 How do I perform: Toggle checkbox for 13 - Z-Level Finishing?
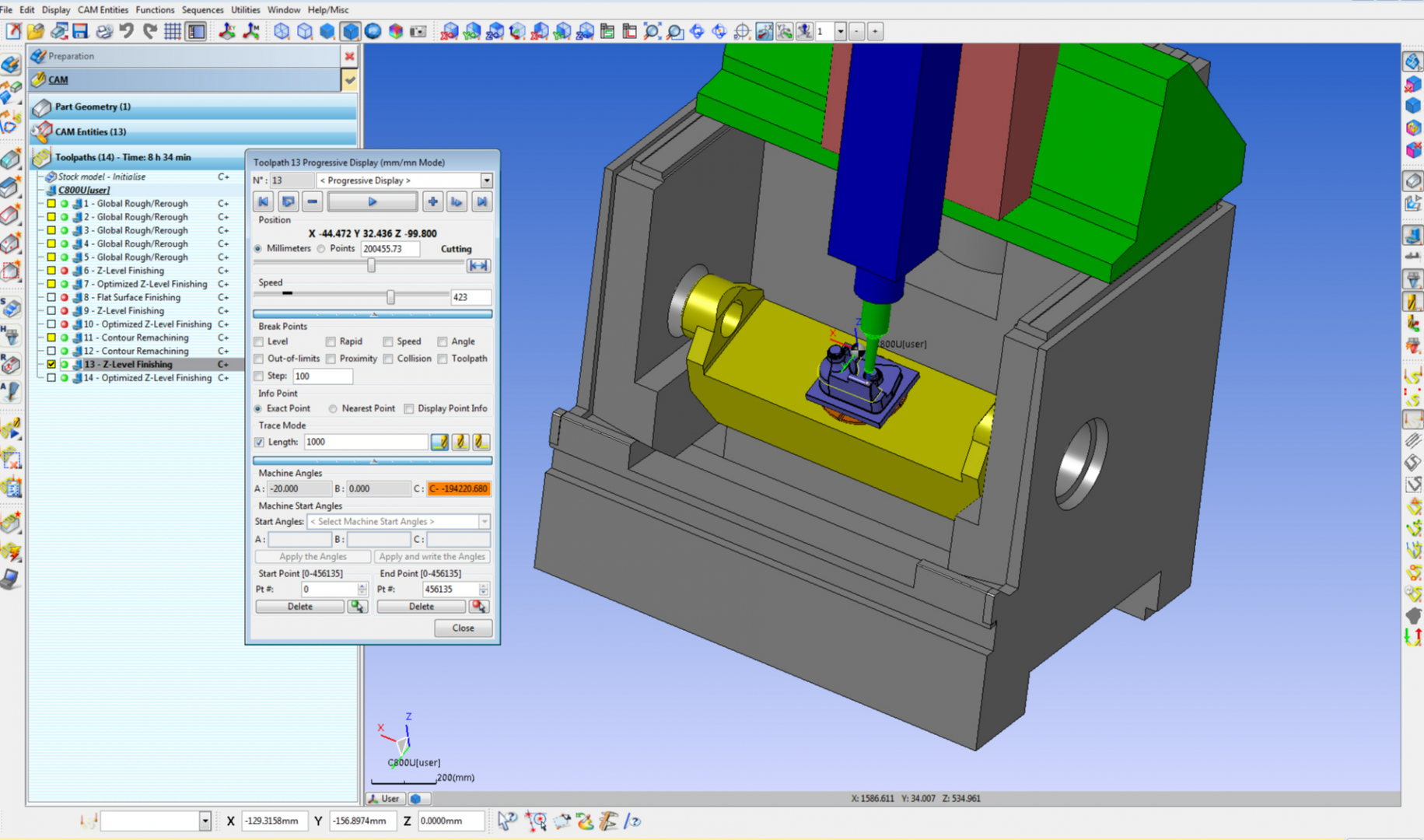pos(51,364)
